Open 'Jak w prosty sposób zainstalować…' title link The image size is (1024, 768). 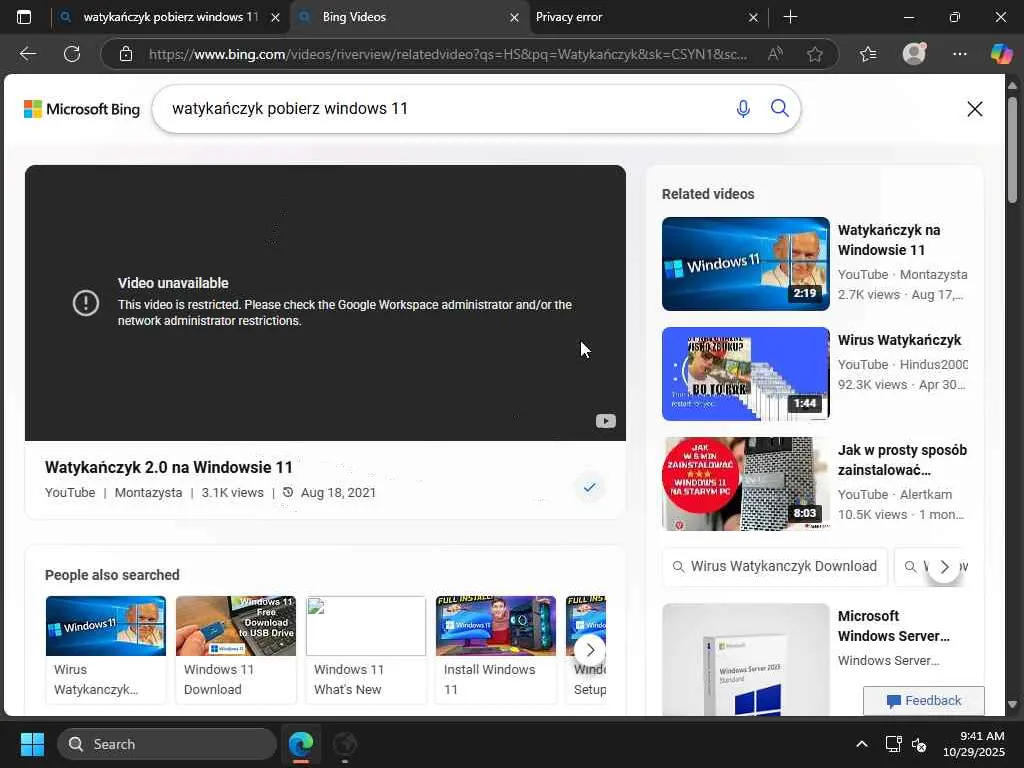902,460
